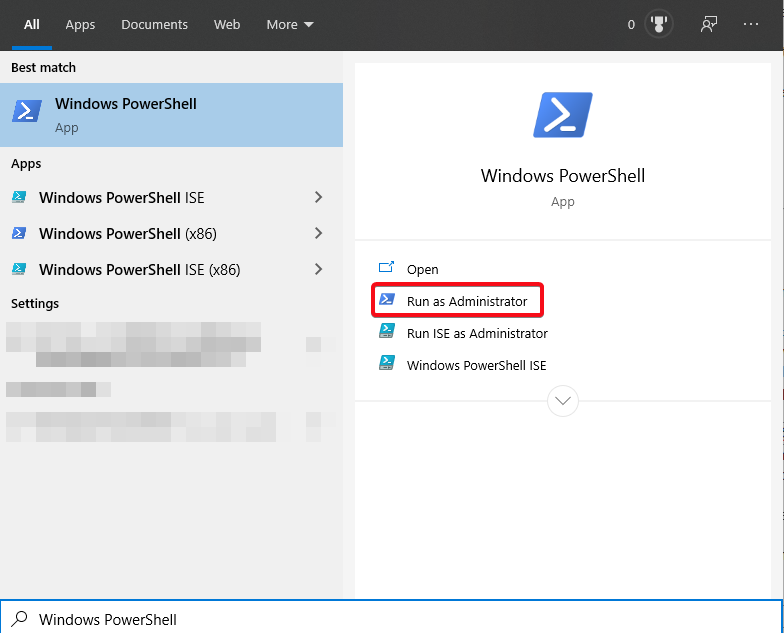Select Run ISE as Administrator

pyautogui.click(x=476, y=333)
